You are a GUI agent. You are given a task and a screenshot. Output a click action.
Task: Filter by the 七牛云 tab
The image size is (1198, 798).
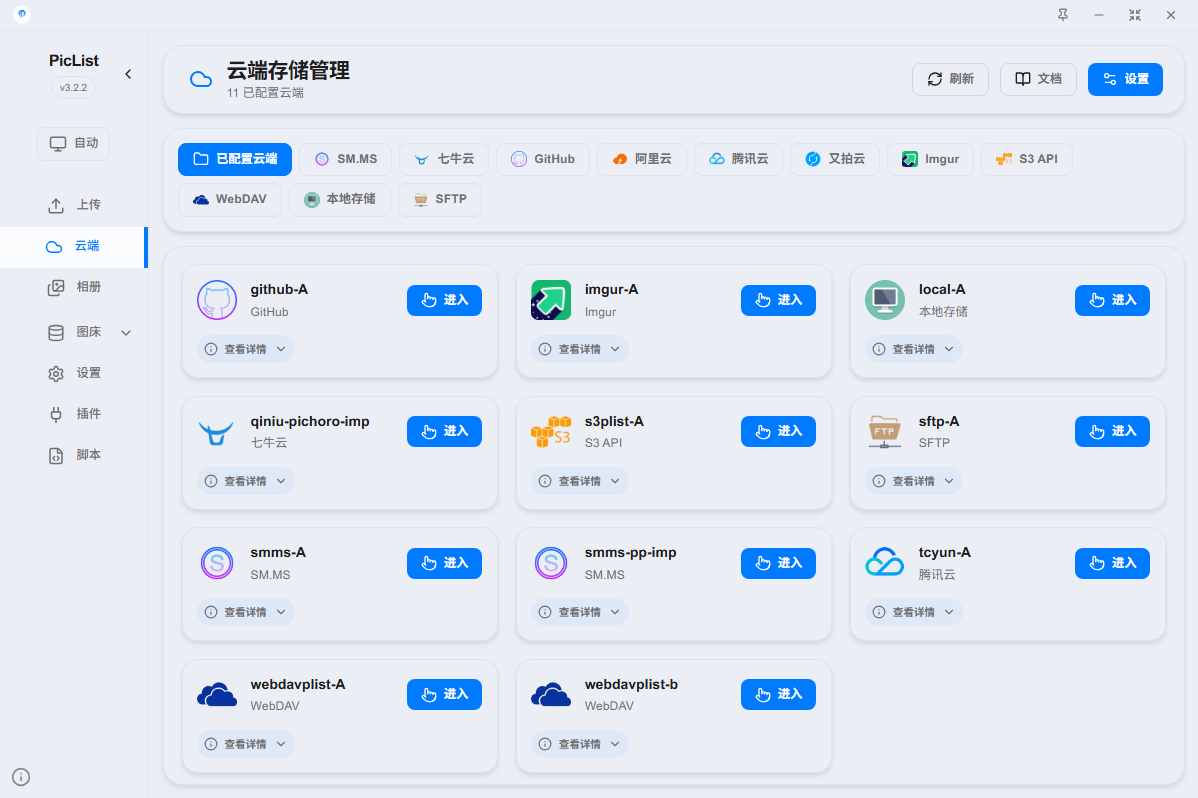click(x=444, y=159)
